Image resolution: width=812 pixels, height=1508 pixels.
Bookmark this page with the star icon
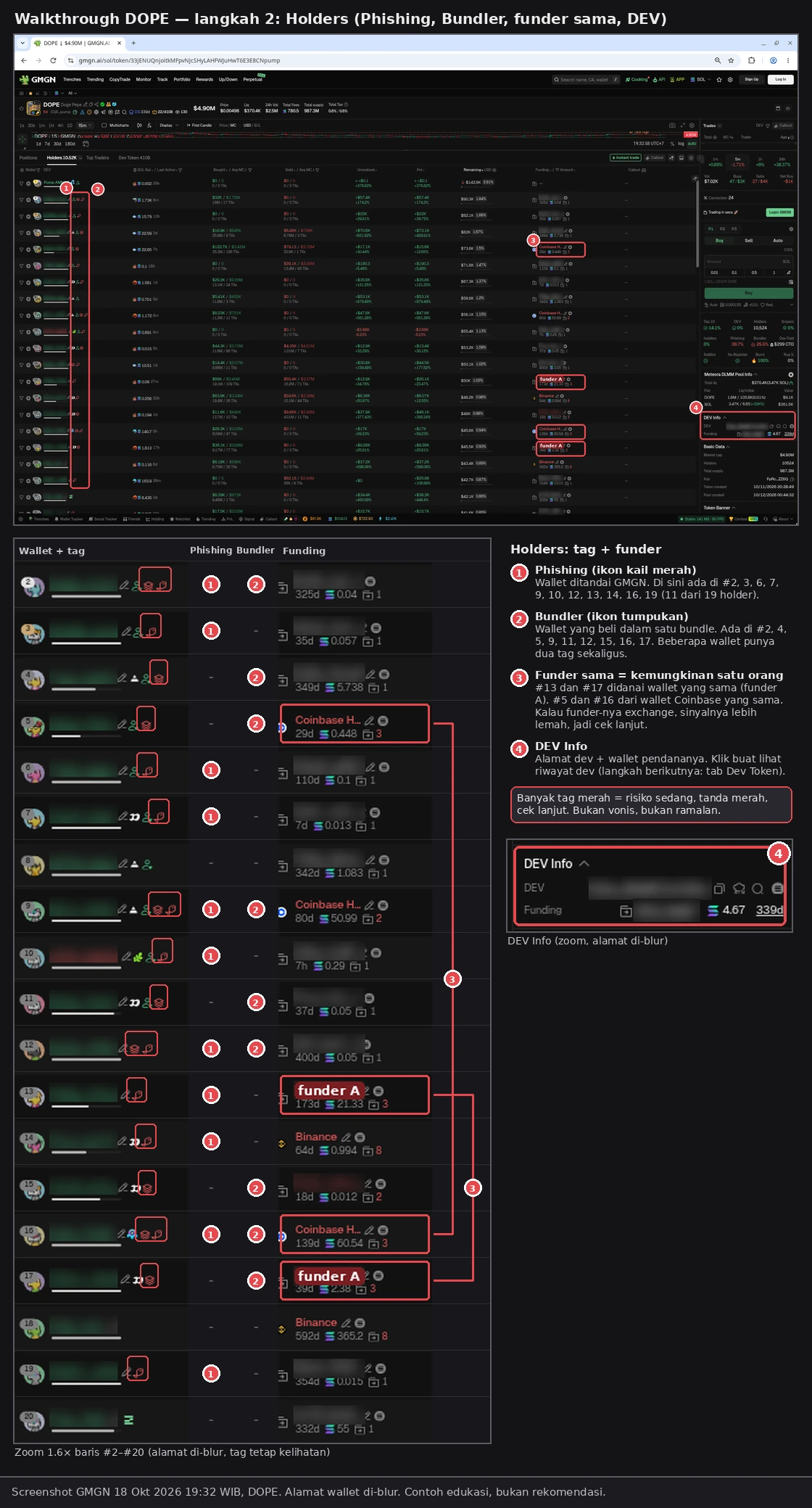tap(731, 60)
